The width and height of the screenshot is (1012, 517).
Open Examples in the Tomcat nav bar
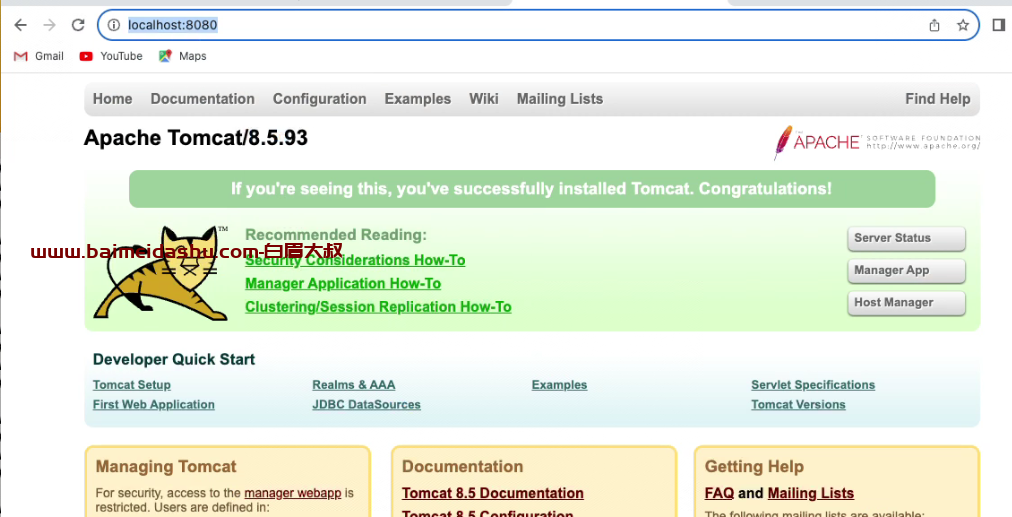tap(418, 99)
